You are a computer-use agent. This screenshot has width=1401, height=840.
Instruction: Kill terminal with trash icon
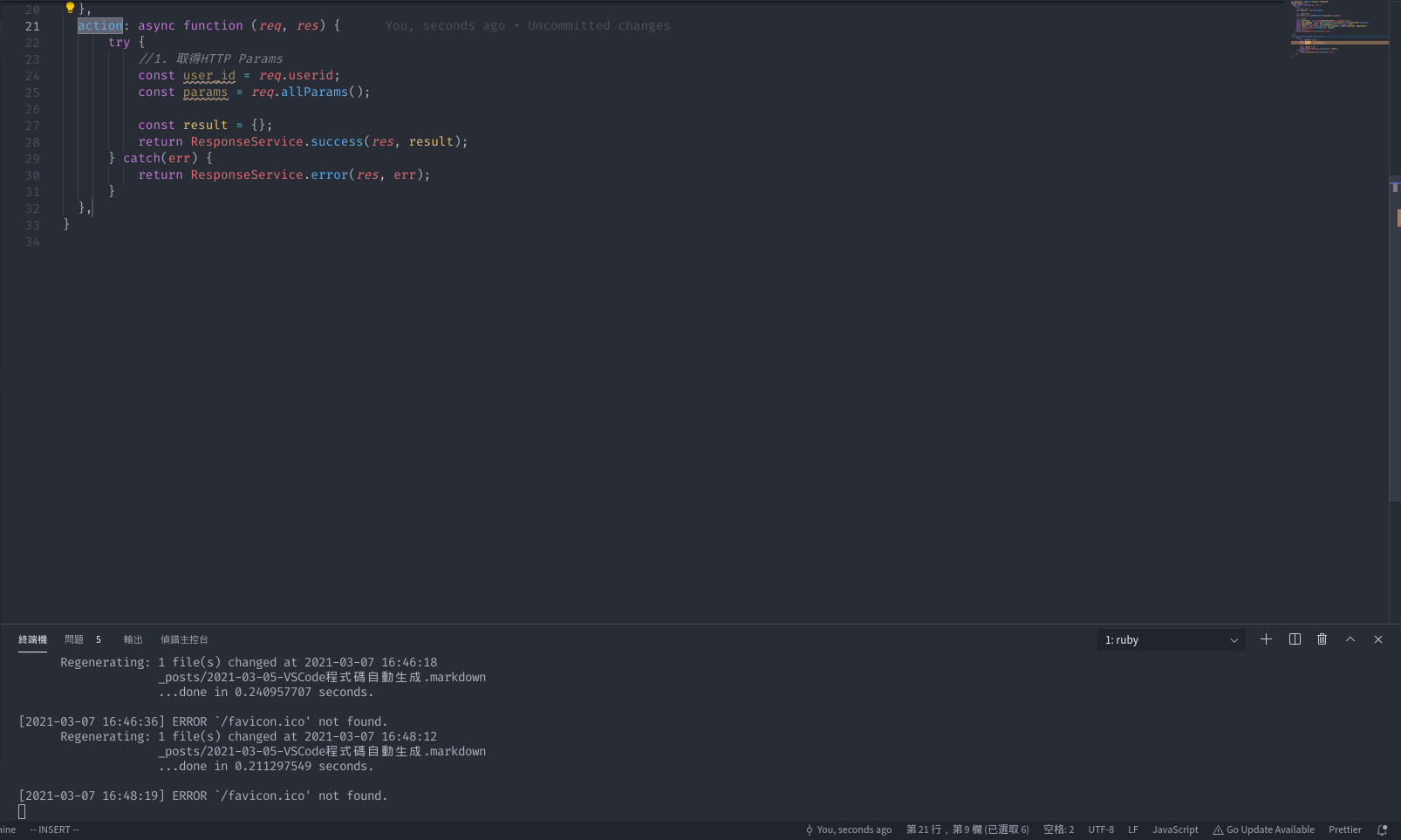point(1322,639)
